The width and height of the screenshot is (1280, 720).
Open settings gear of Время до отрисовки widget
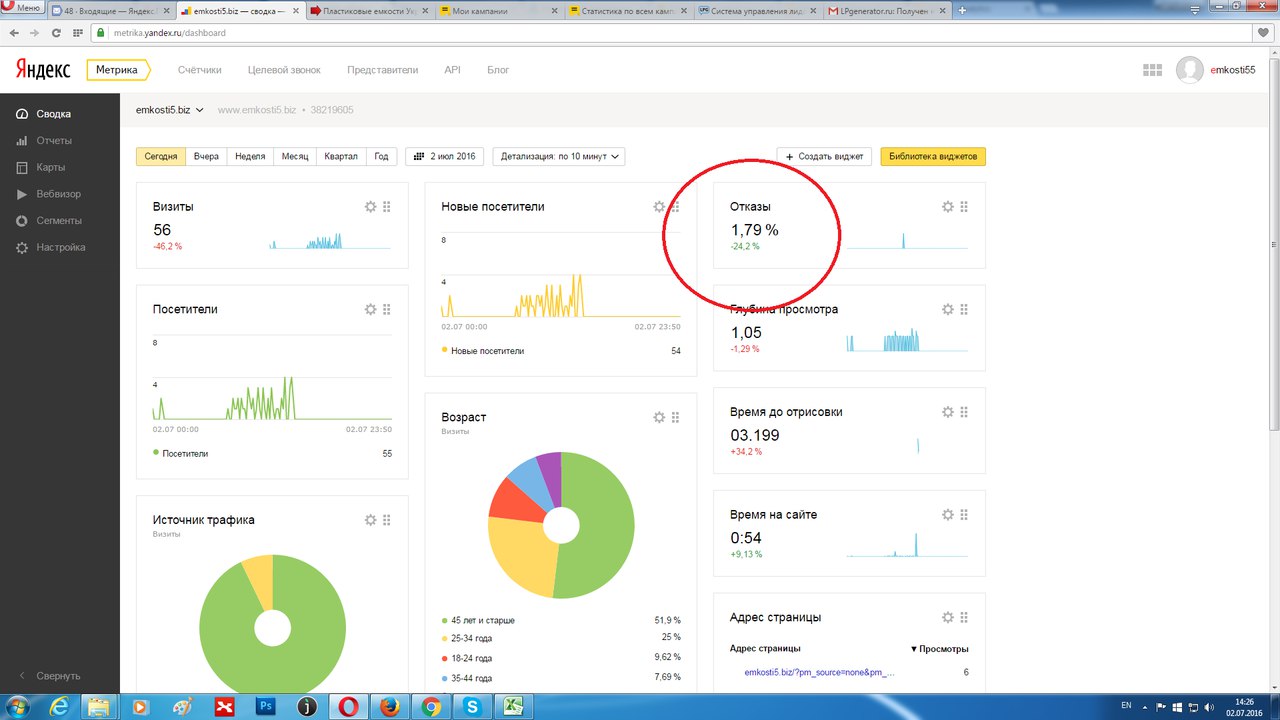tap(948, 412)
